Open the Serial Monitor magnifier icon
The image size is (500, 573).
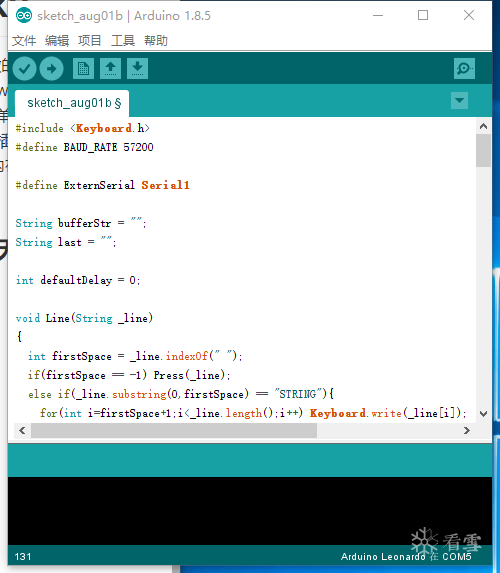(464, 68)
